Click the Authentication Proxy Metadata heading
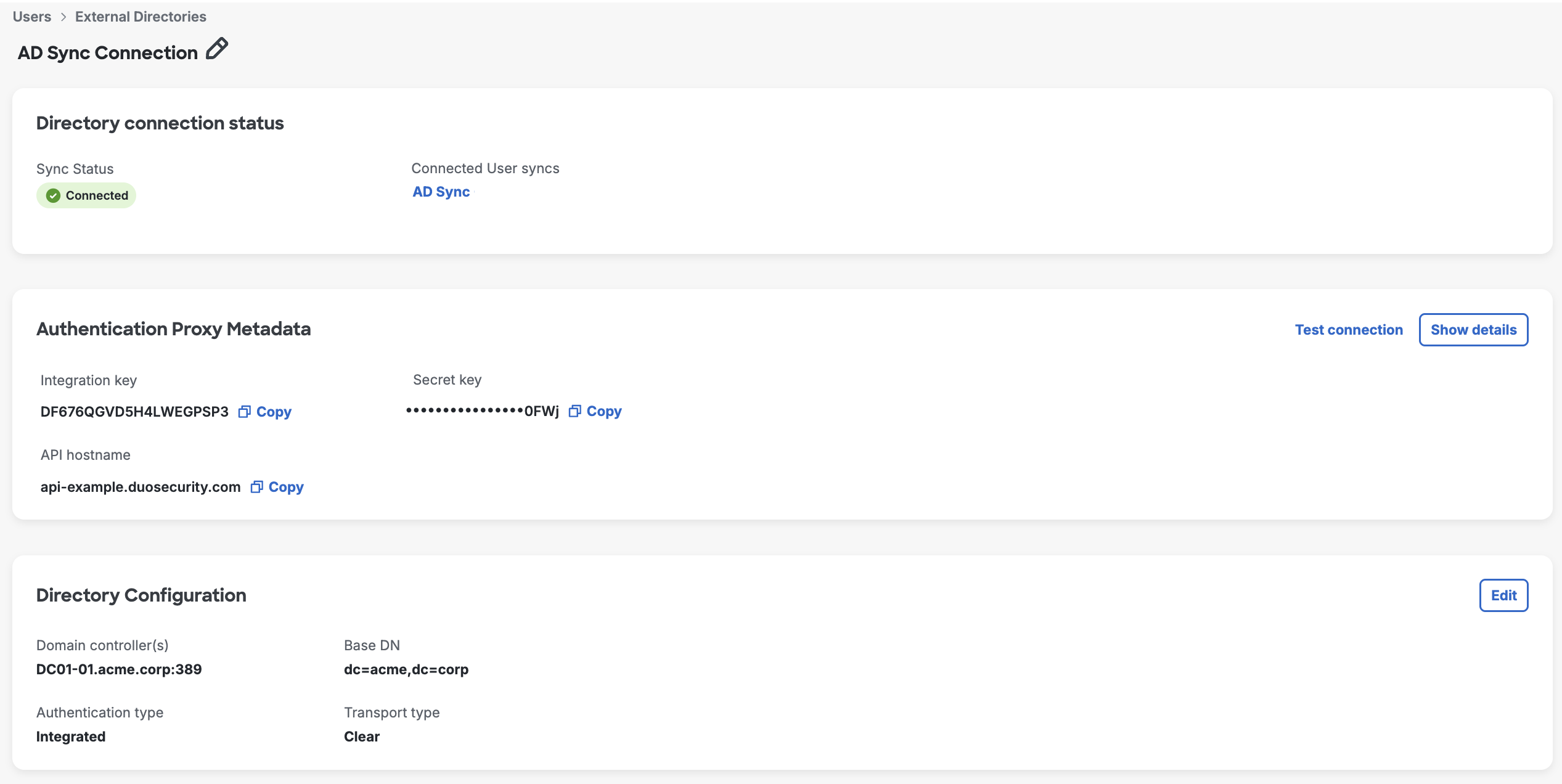 tap(174, 329)
